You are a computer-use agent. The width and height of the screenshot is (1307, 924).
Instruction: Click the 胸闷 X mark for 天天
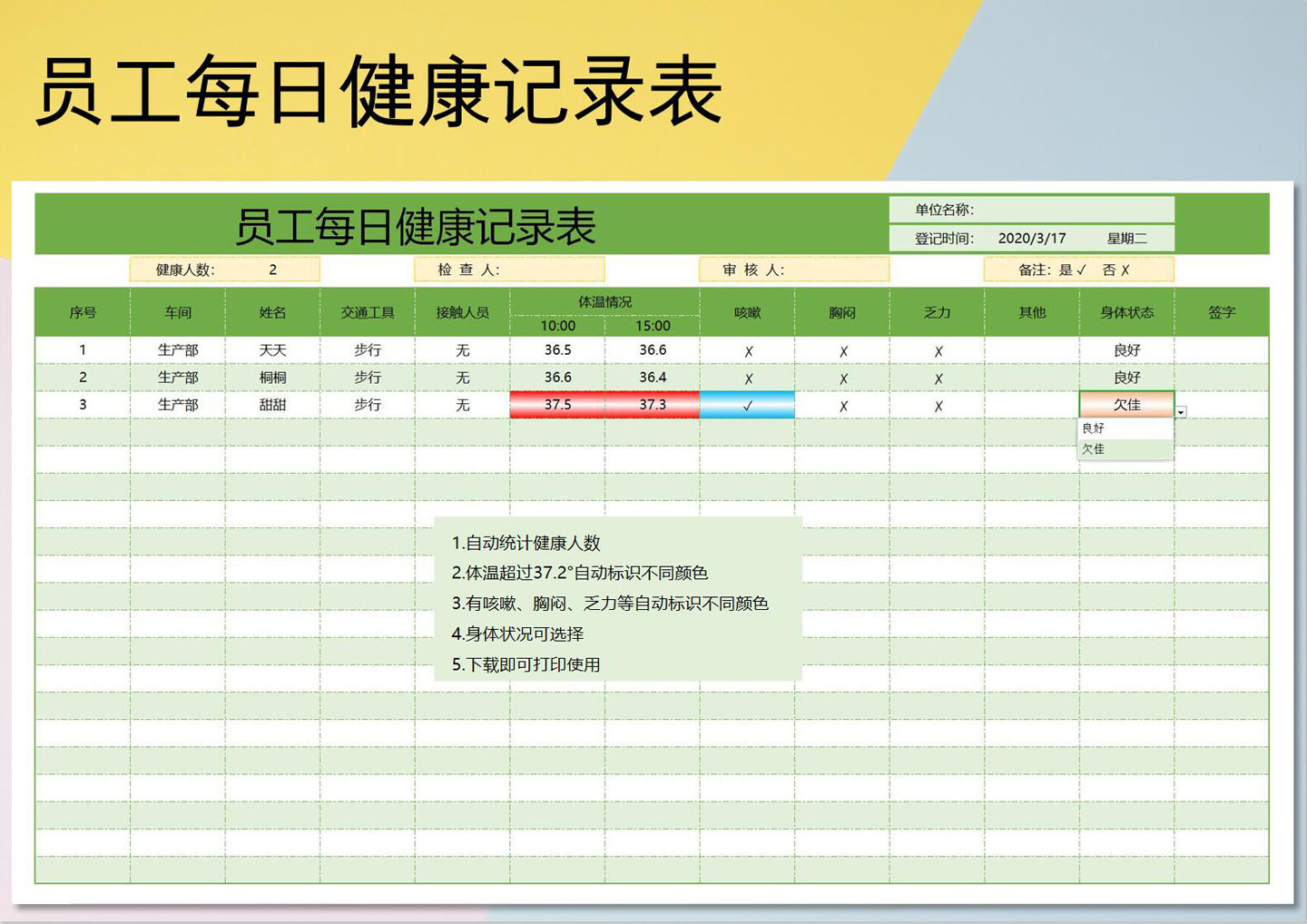pyautogui.click(x=842, y=349)
